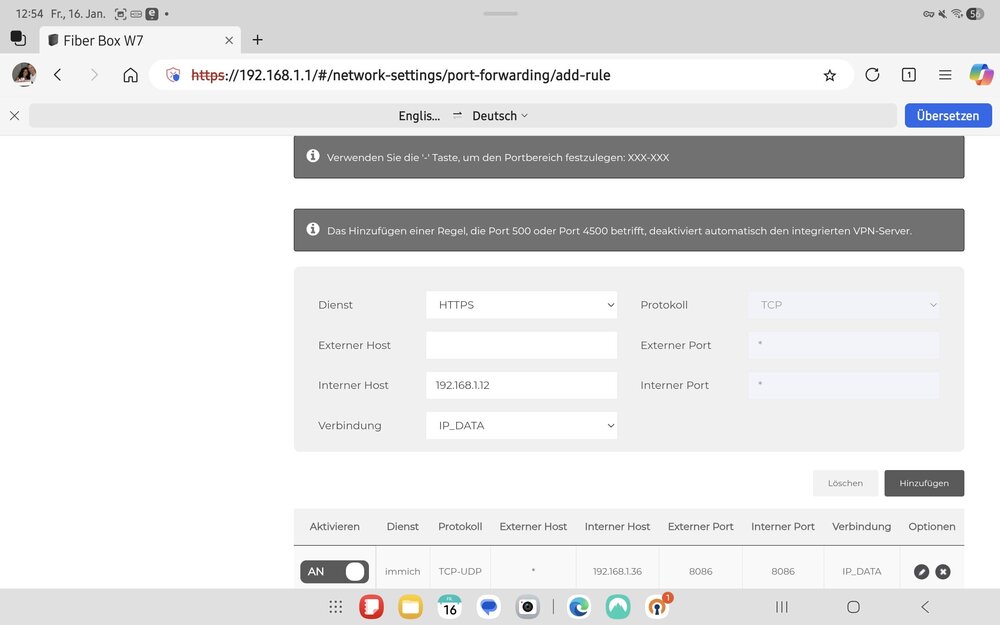
Task: Swap translation languages arrows
Action: point(457,115)
